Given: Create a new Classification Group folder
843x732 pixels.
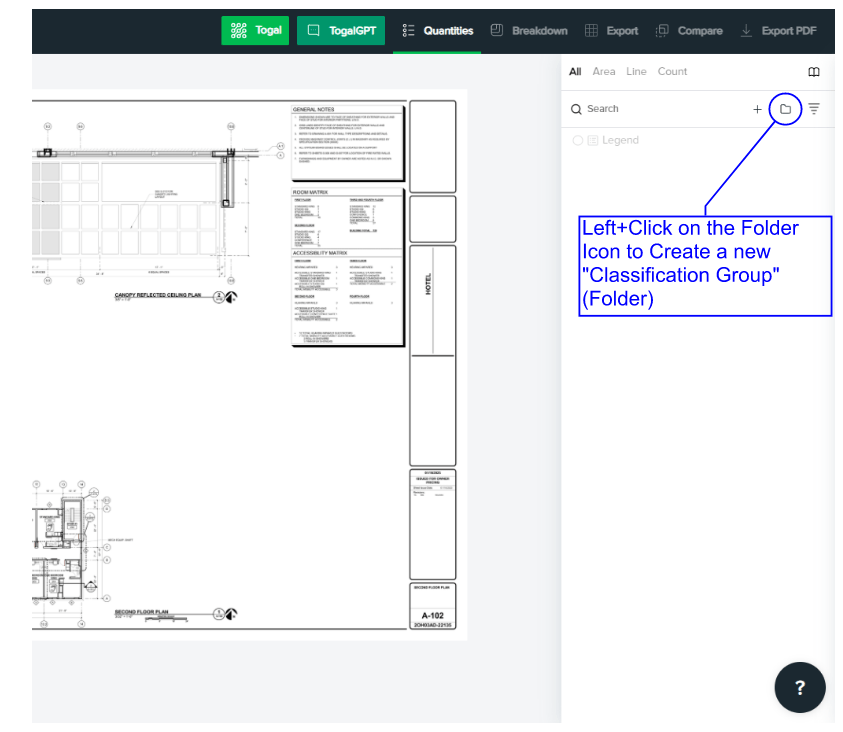Looking at the screenshot, I should tap(786, 108).
